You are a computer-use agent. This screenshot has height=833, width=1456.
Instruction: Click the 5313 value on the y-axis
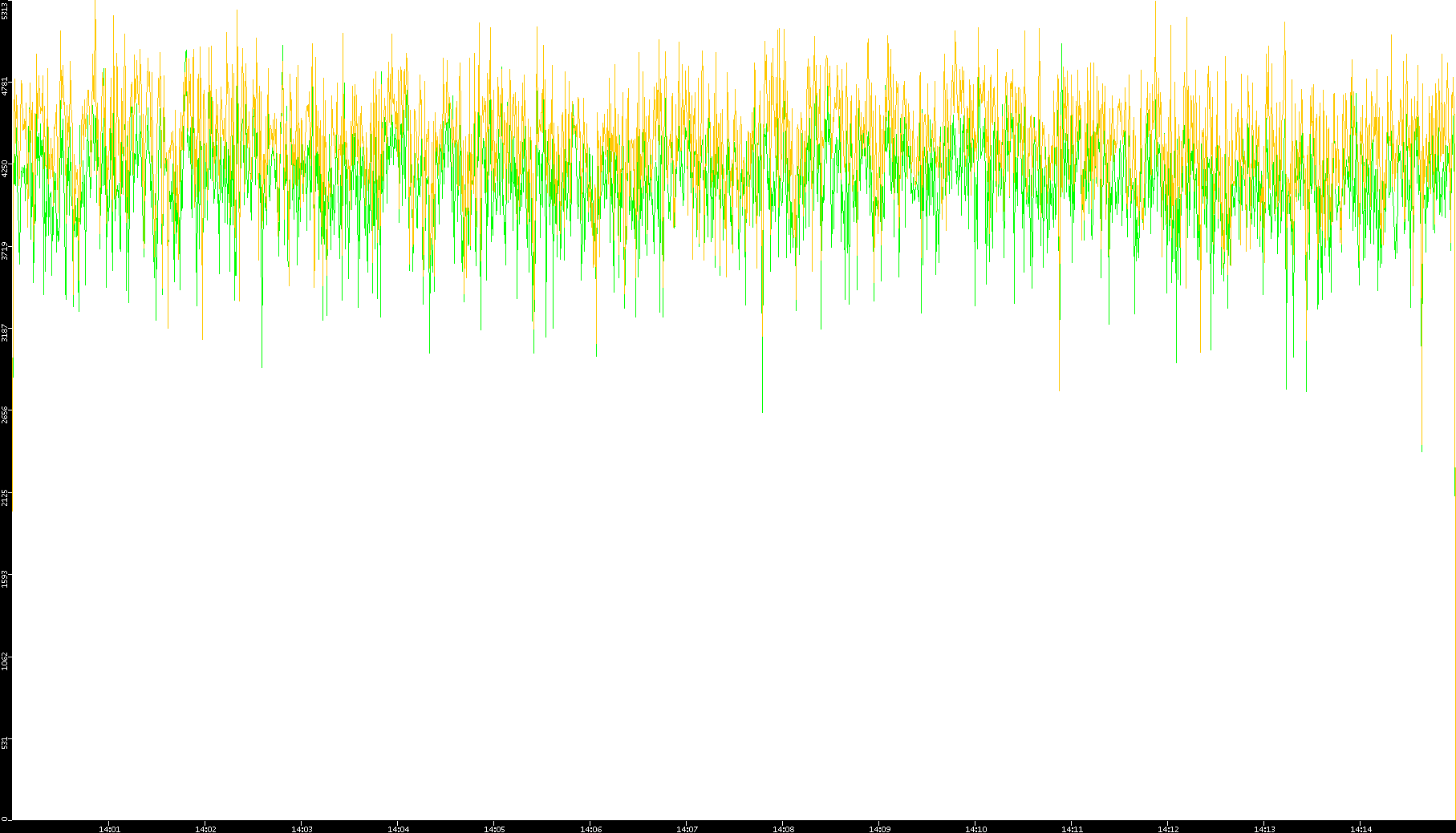pyautogui.click(x=6, y=10)
